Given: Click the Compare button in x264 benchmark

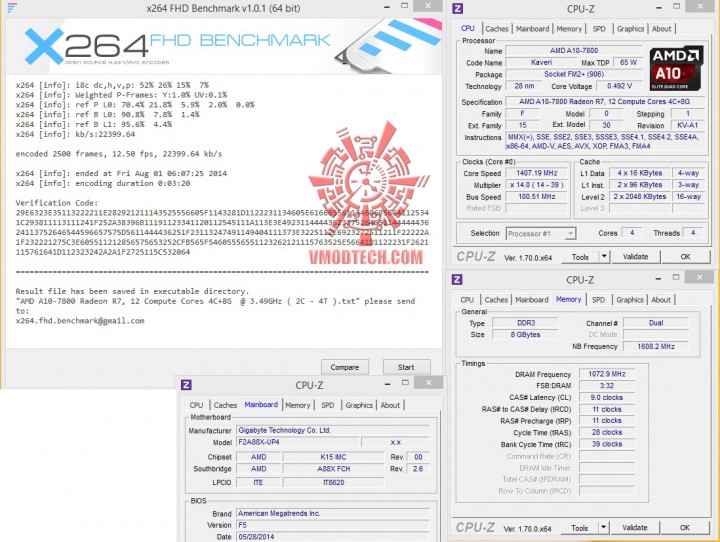Looking at the screenshot, I should click(345, 367).
